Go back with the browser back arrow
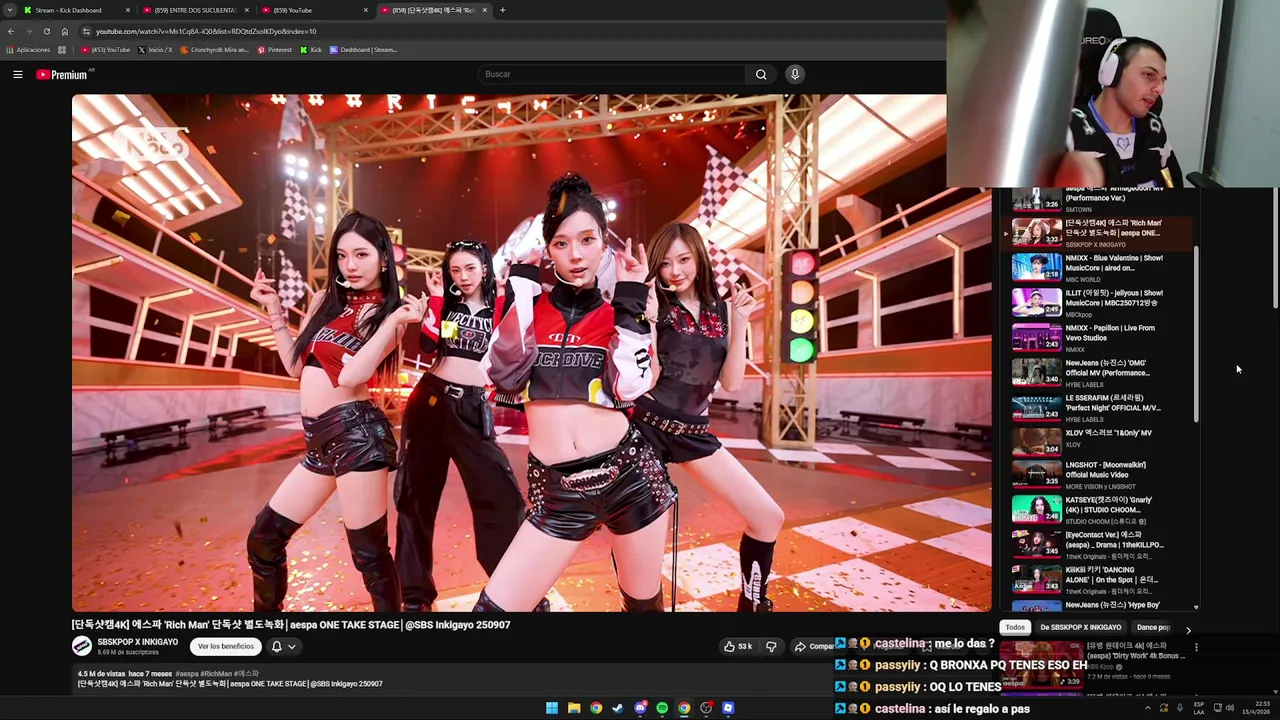Screen dimensions: 1280x720 [x=10, y=32]
